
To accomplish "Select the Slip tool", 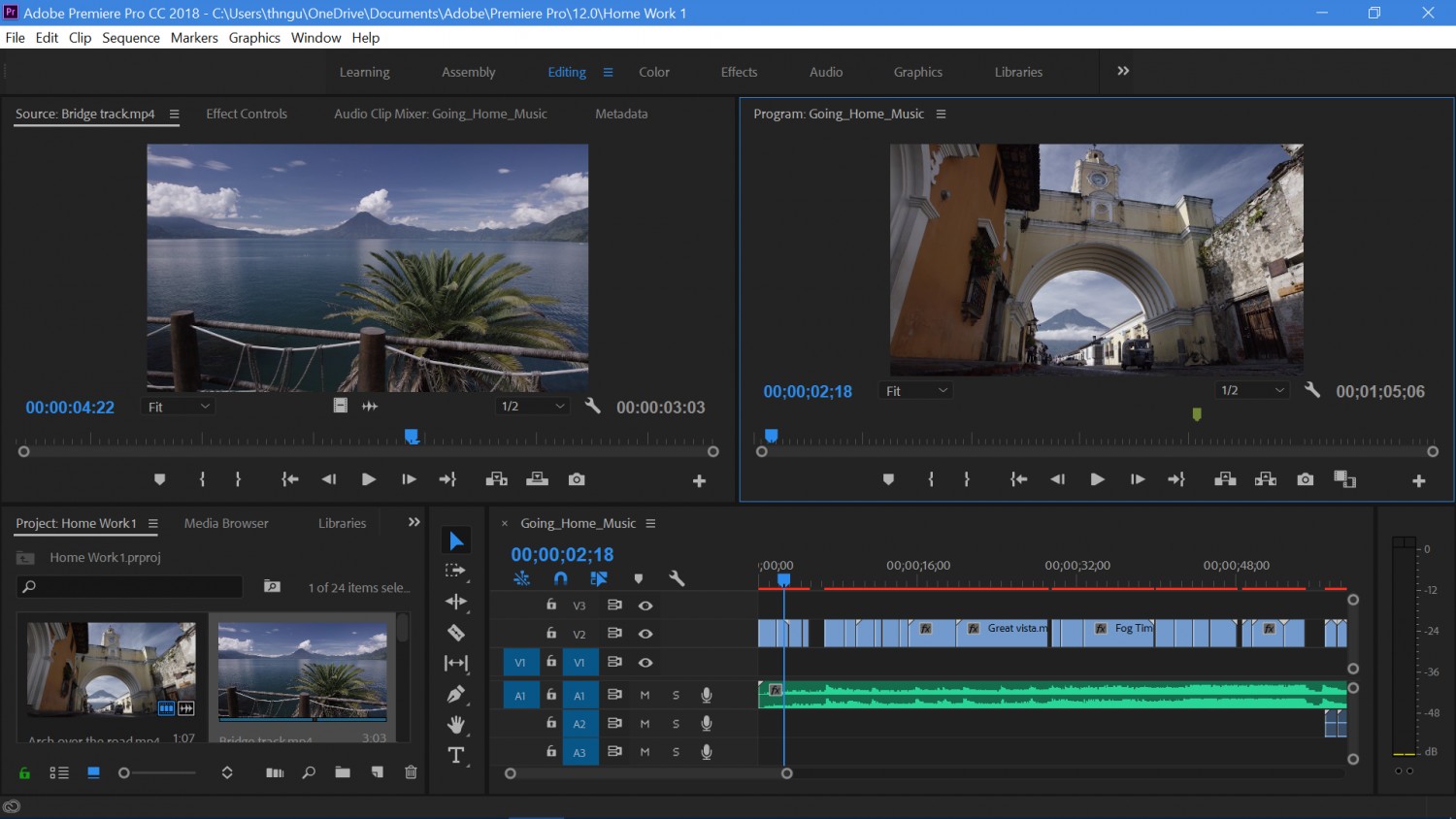I will (455, 663).
